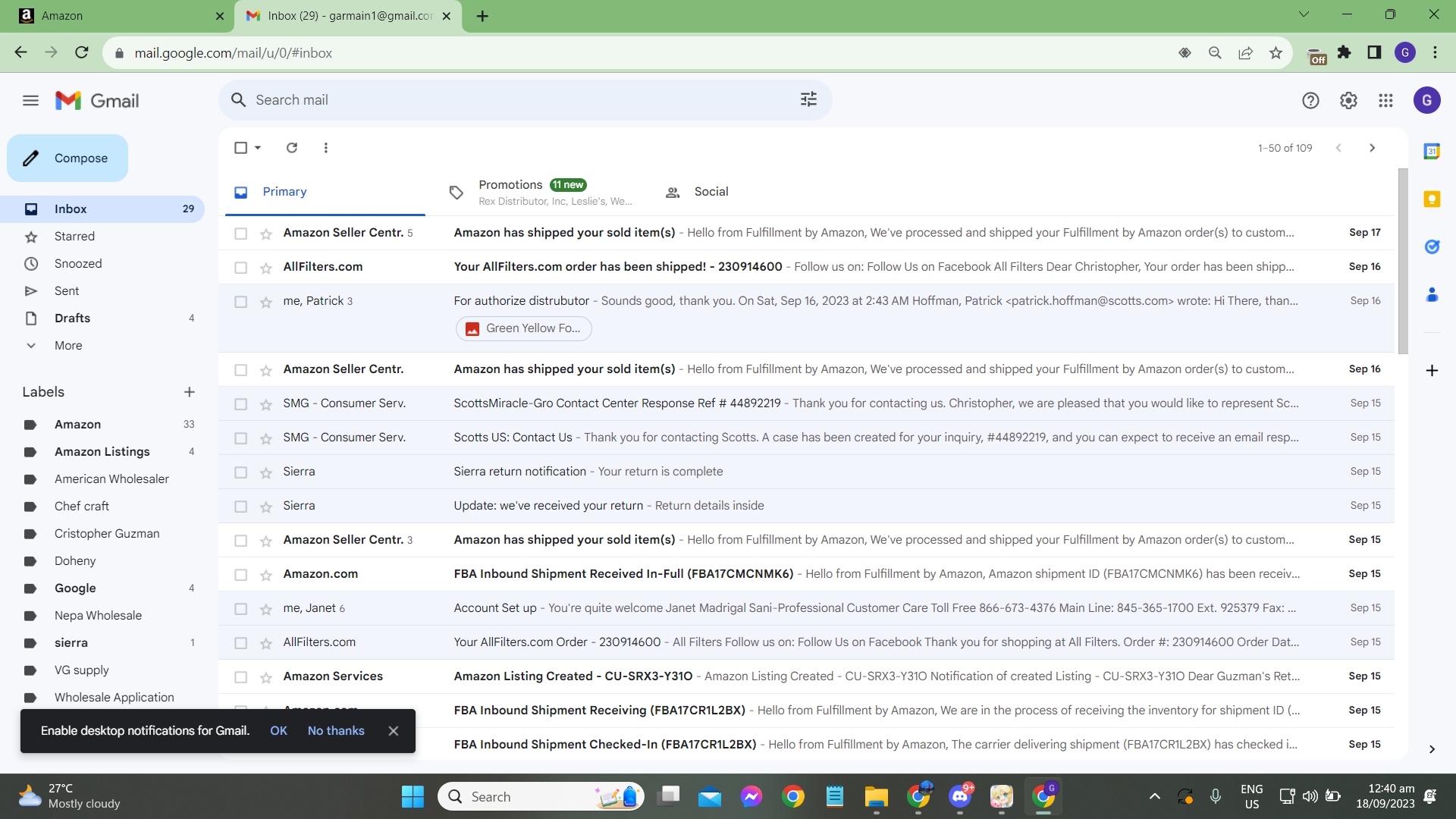Screen dimensions: 1456x819
Task: Select the Amazon.com FBA Received In-Full checkbox
Action: click(x=240, y=575)
